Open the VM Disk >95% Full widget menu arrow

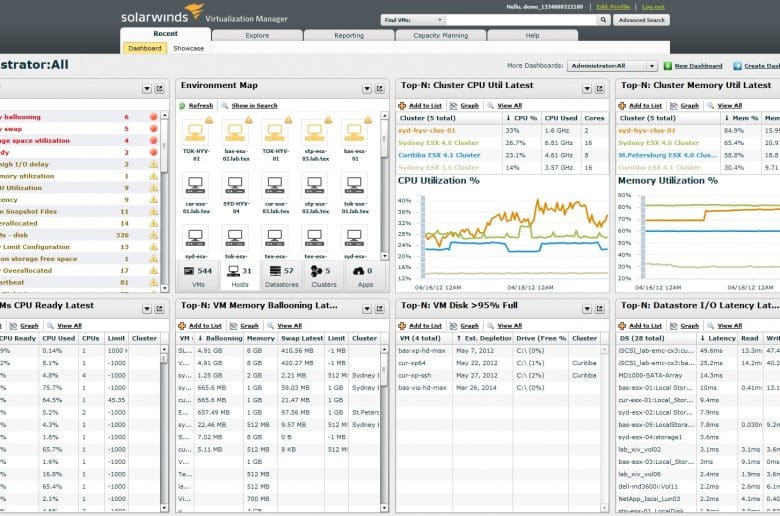[587, 309]
